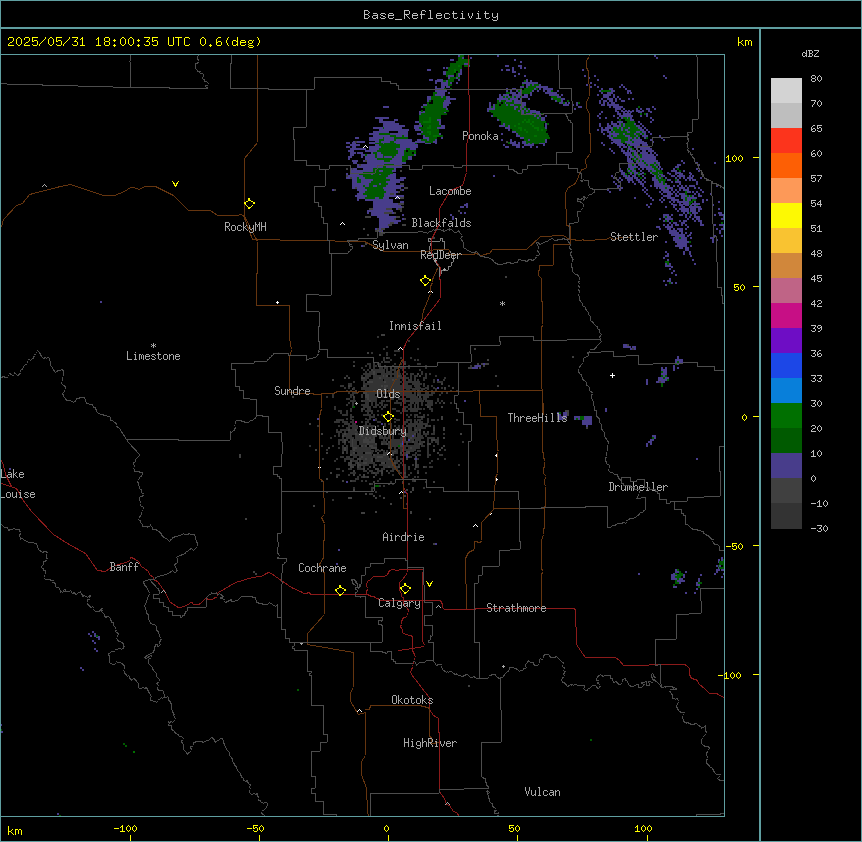Click the -30 value in the dBZ legend
Image resolution: width=862 pixels, height=842 pixels.
tap(819, 528)
